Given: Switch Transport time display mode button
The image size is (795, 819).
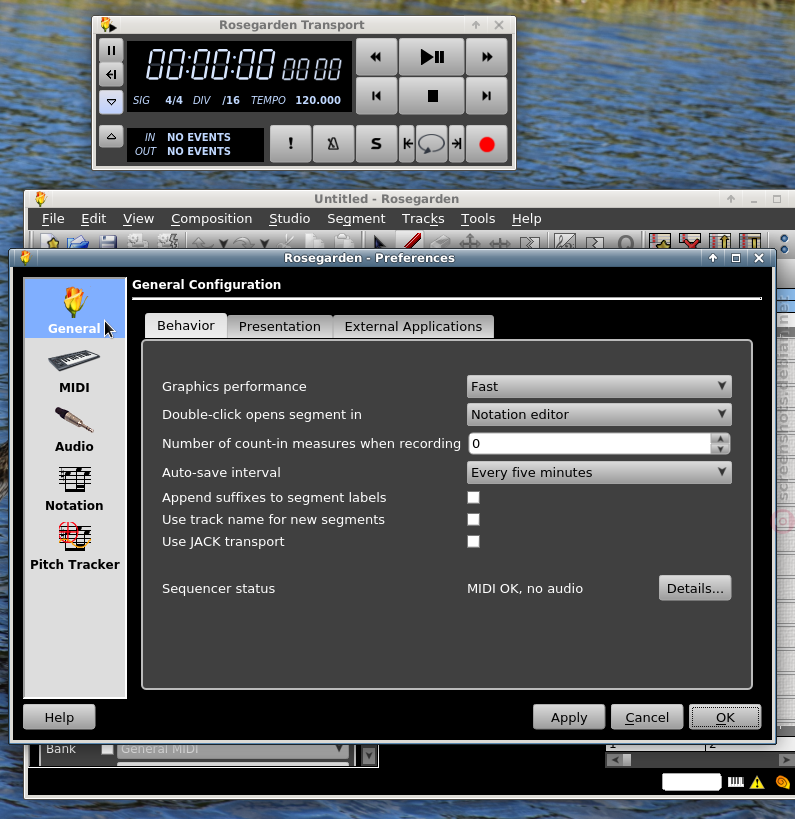Looking at the screenshot, I should click(x=111, y=51).
